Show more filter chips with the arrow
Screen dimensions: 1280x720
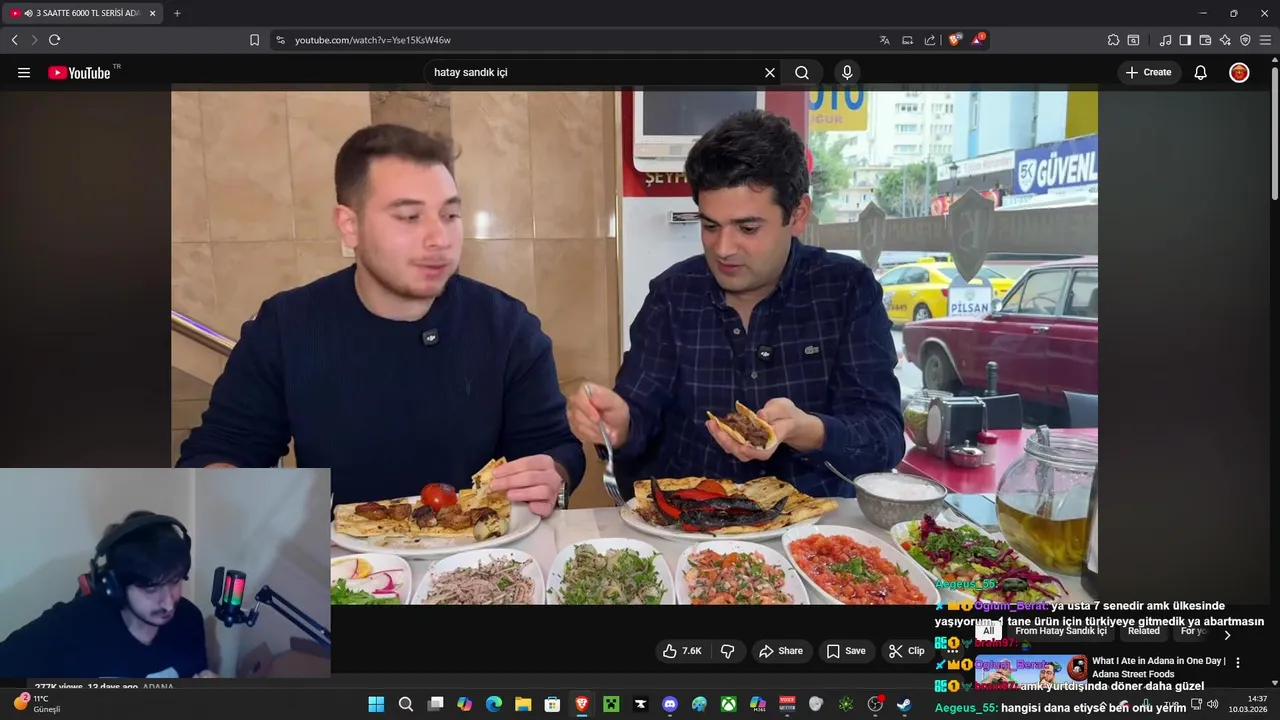(1227, 634)
